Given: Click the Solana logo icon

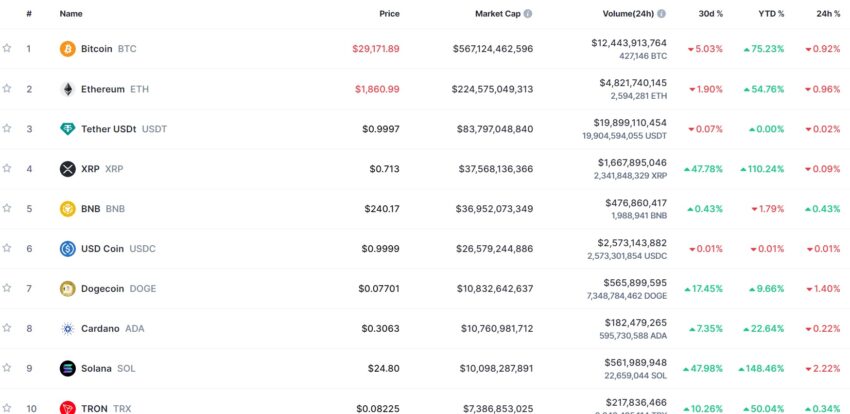Looking at the screenshot, I should (68, 368).
